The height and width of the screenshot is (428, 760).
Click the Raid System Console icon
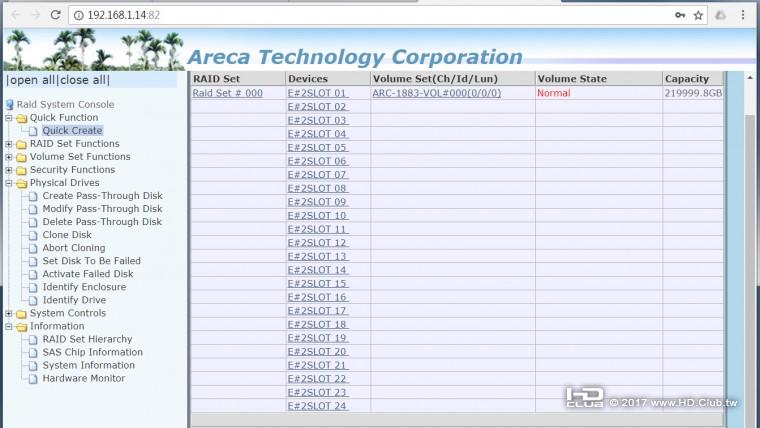10,105
